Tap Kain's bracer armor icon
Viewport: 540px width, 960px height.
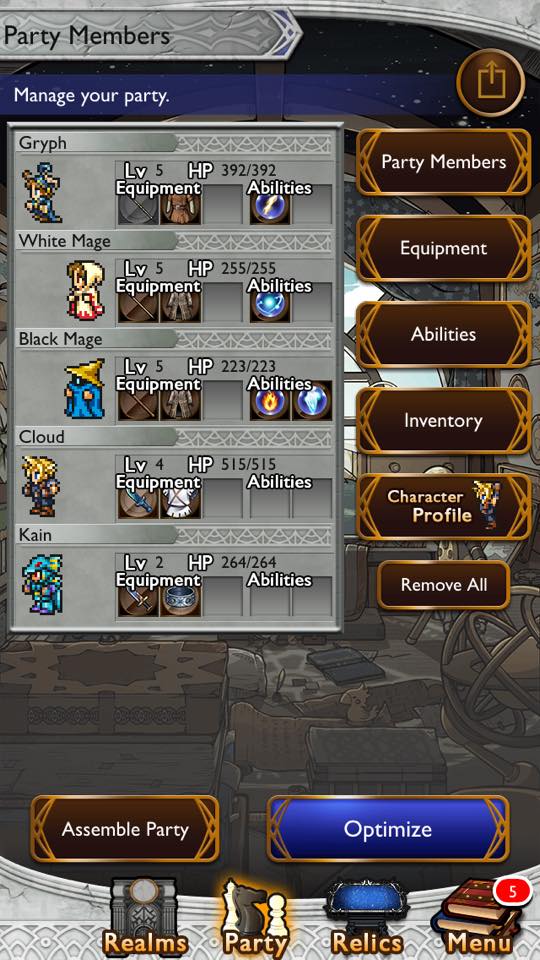[x=180, y=597]
